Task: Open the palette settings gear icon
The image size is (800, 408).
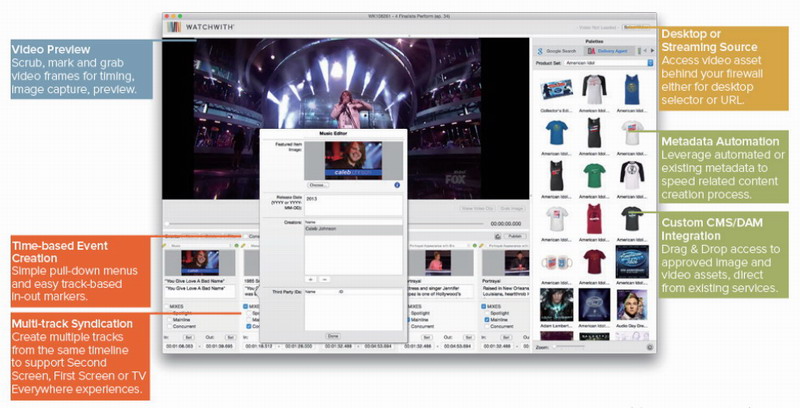Action: point(649,347)
